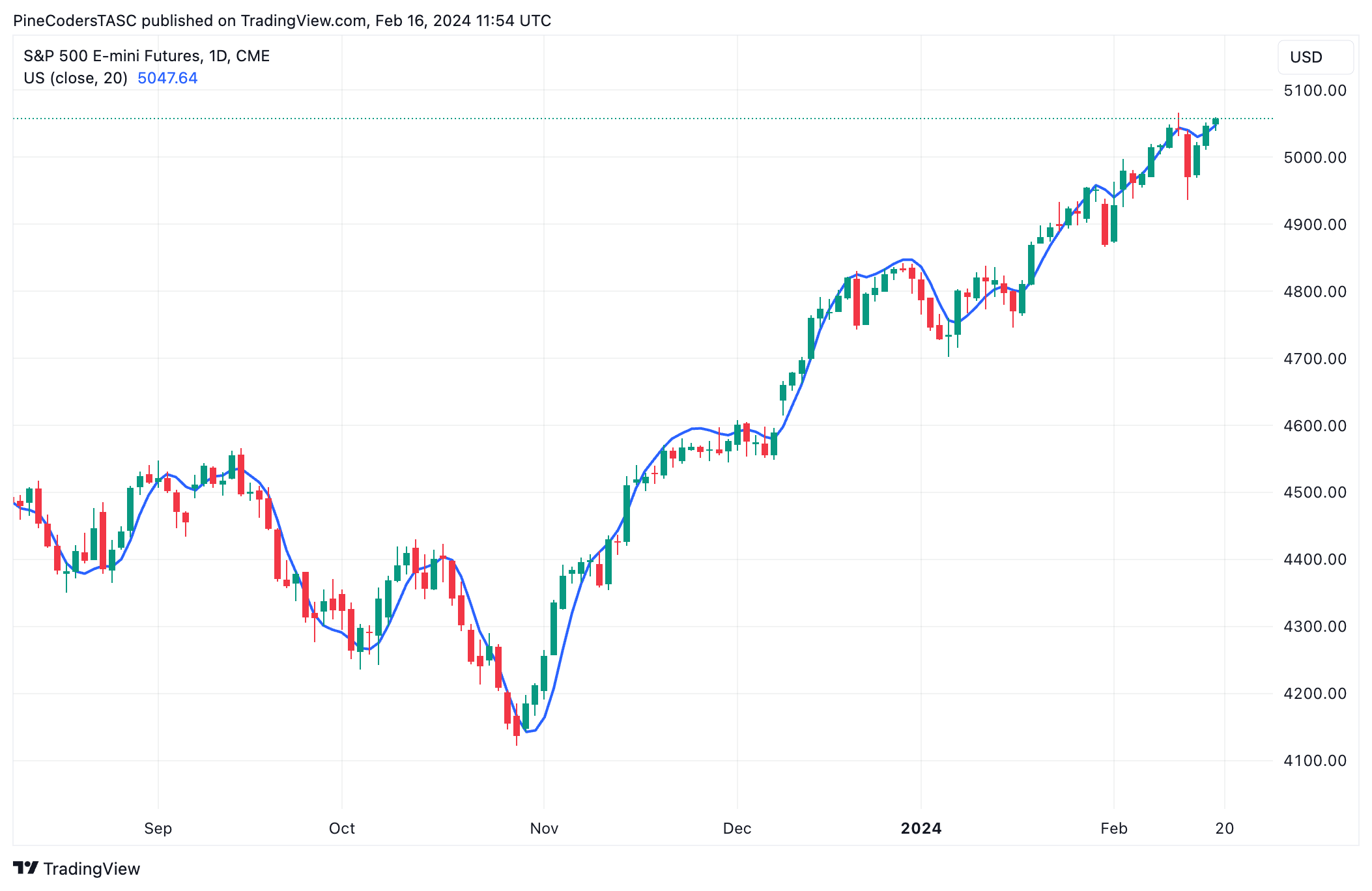Click the S&P 500 E-mini Futures title

click(147, 56)
